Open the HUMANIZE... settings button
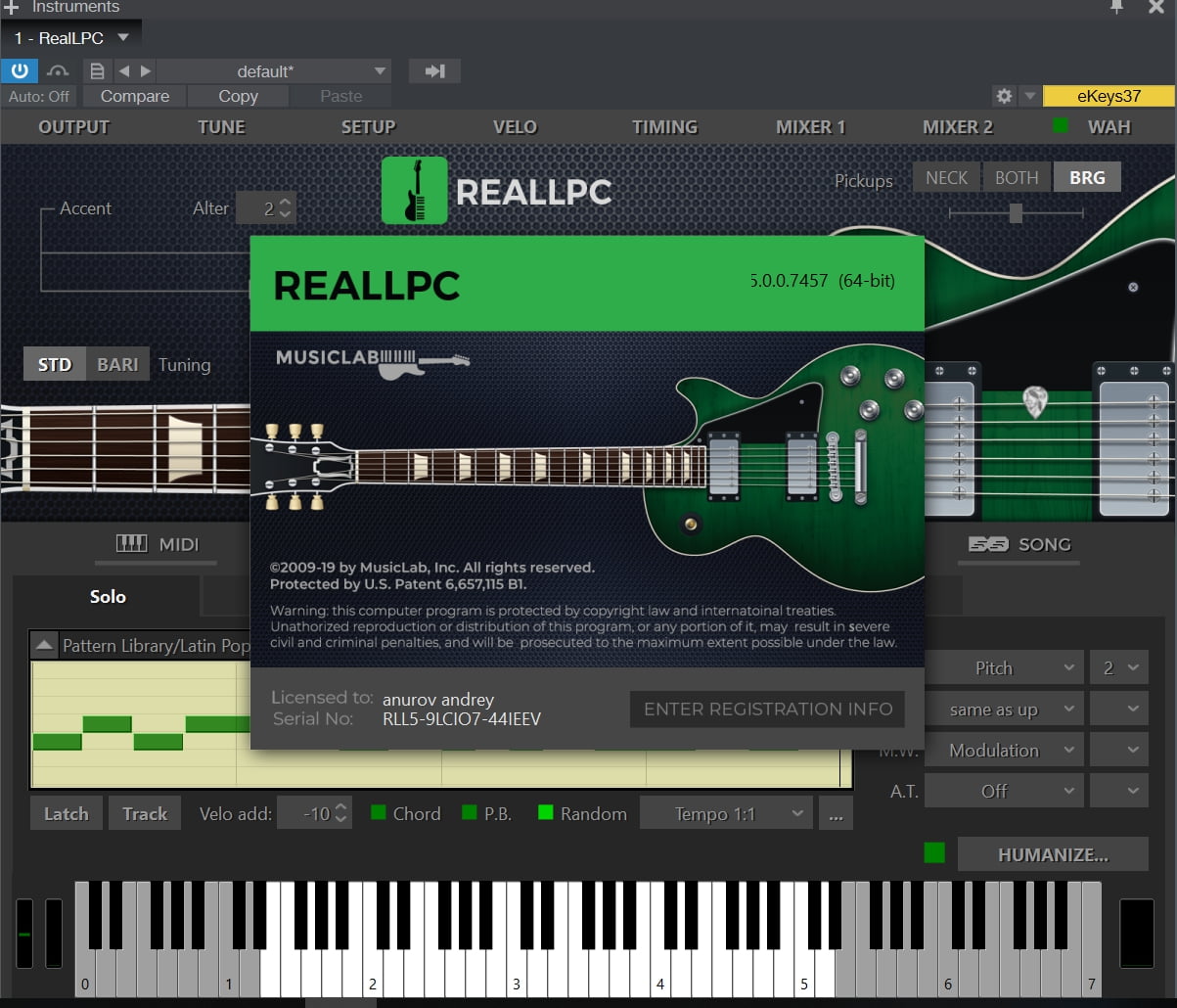 click(x=1053, y=853)
